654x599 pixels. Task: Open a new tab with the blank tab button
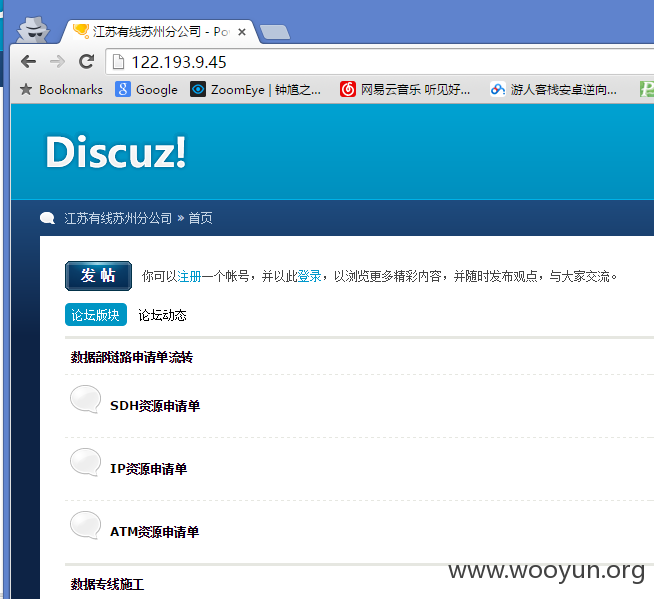[274, 32]
